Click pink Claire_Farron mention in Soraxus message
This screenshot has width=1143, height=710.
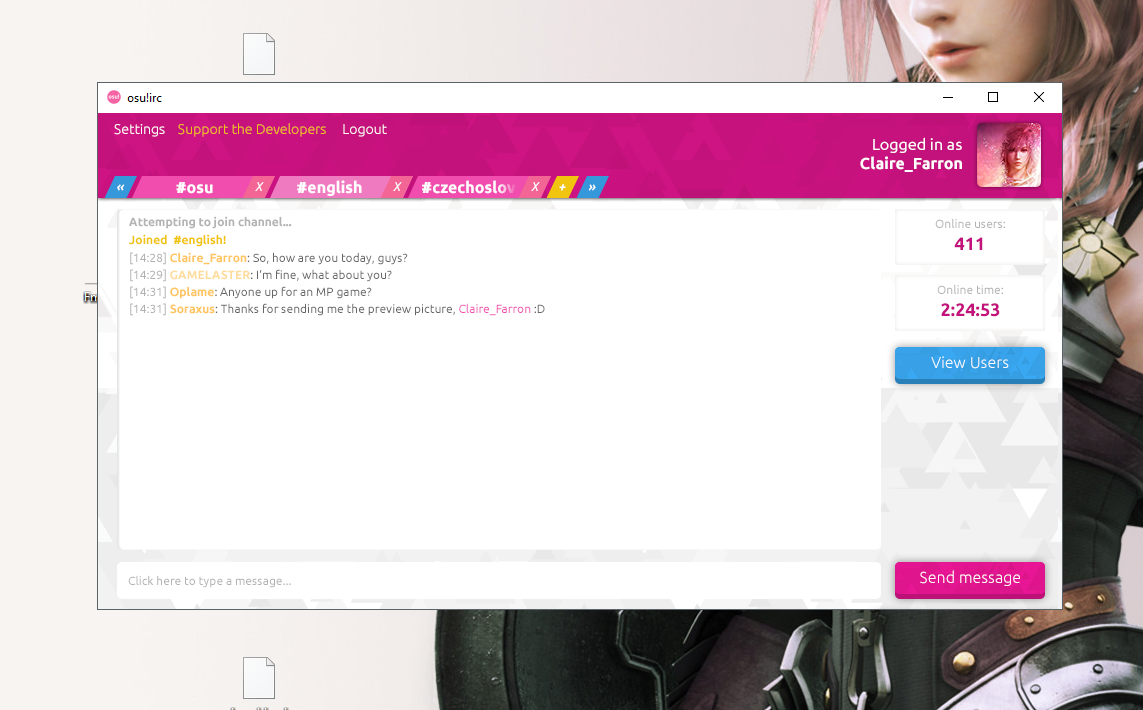pyautogui.click(x=494, y=309)
